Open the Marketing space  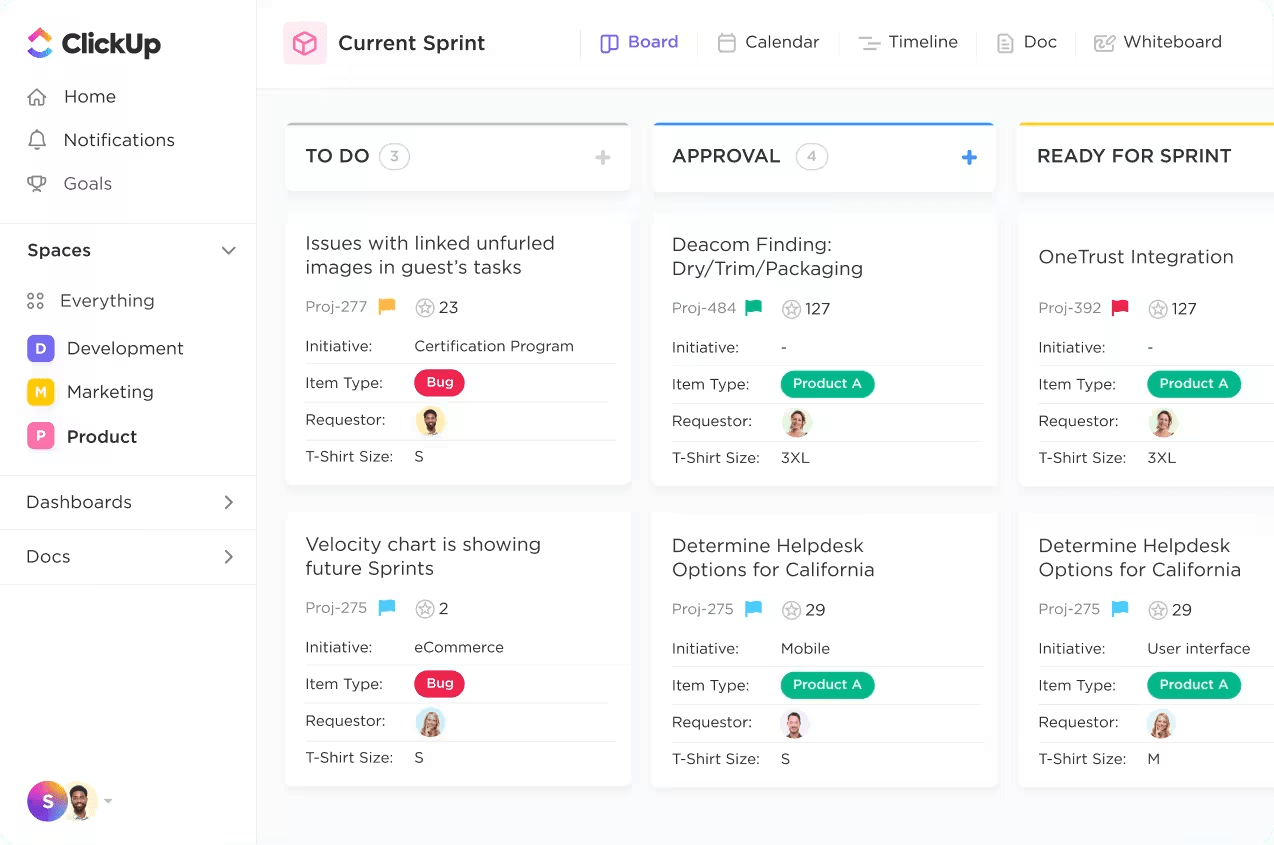pos(110,392)
